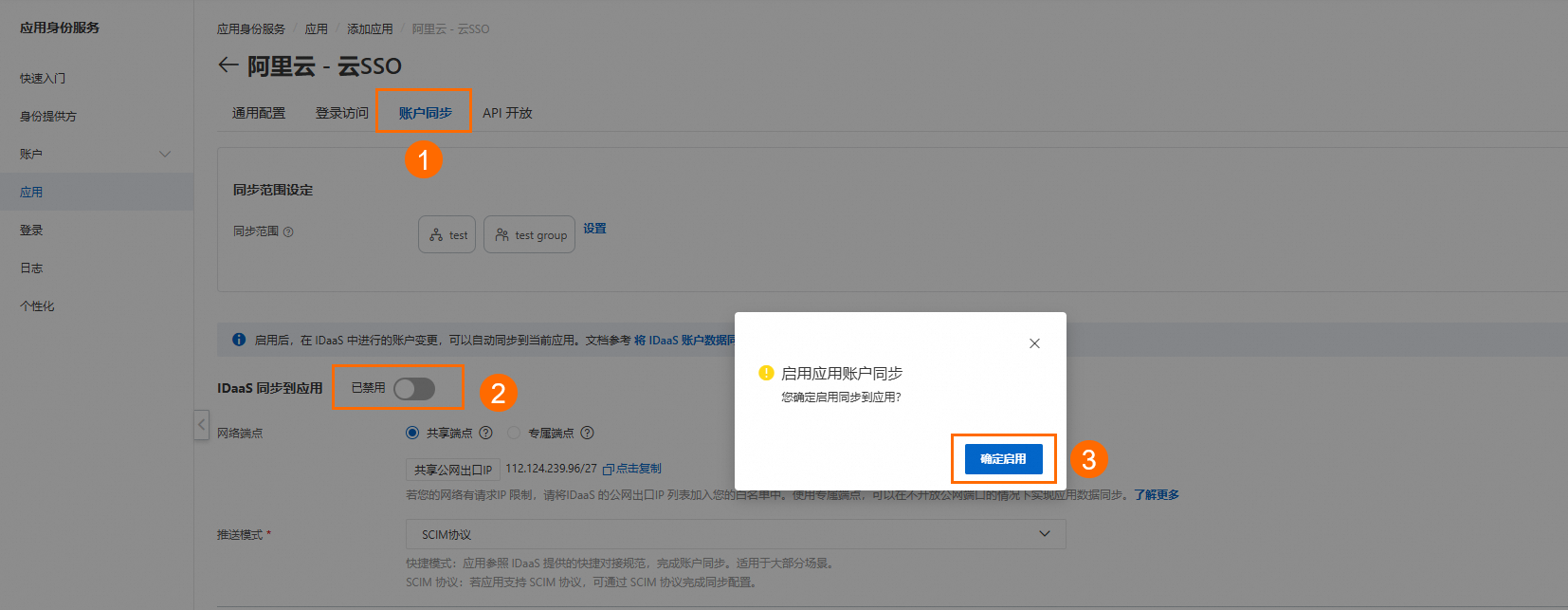Select the 专属端点 radio button
The height and width of the screenshot is (610, 1568).
(514, 433)
